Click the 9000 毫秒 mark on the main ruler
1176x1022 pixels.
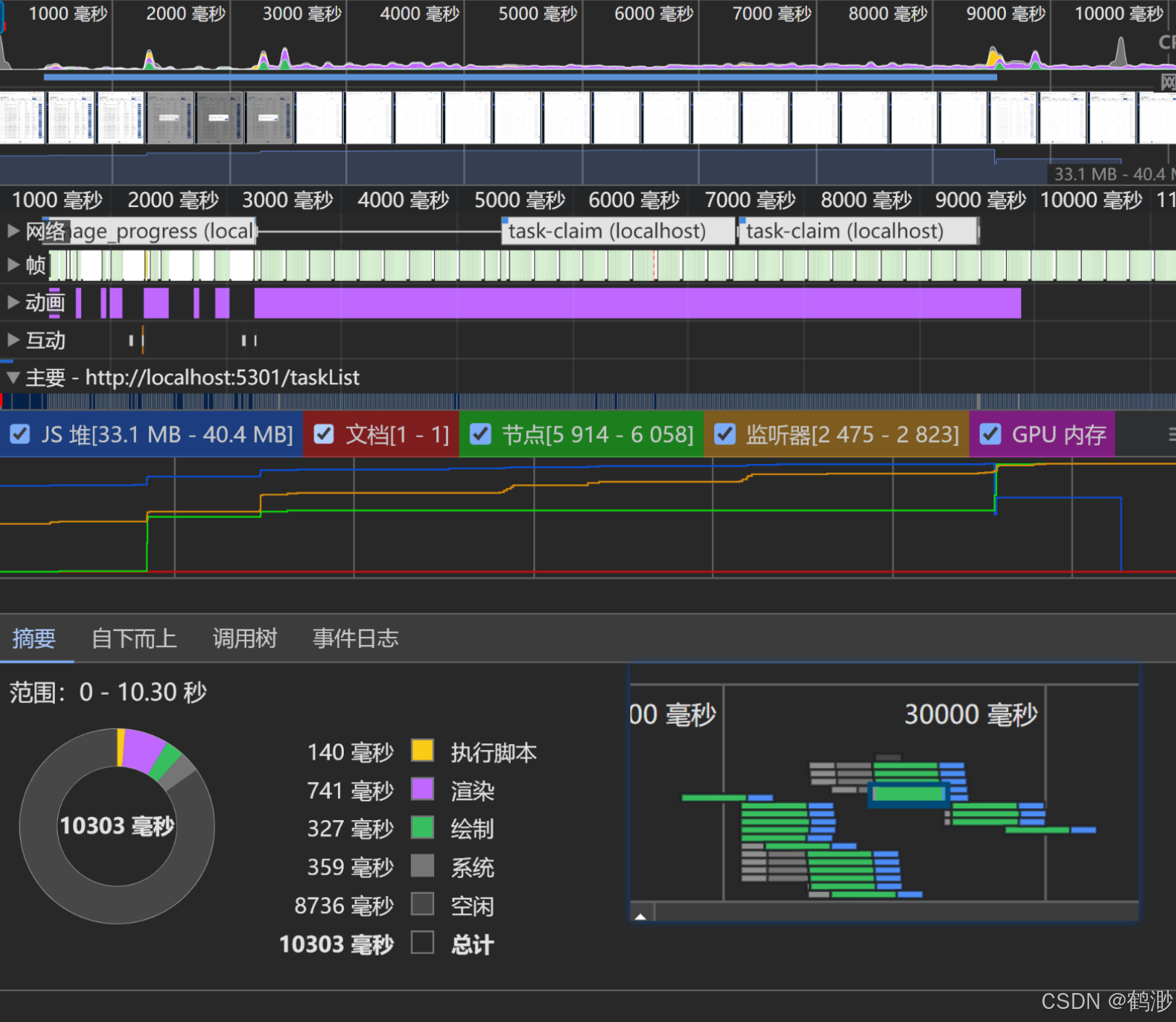click(980, 200)
